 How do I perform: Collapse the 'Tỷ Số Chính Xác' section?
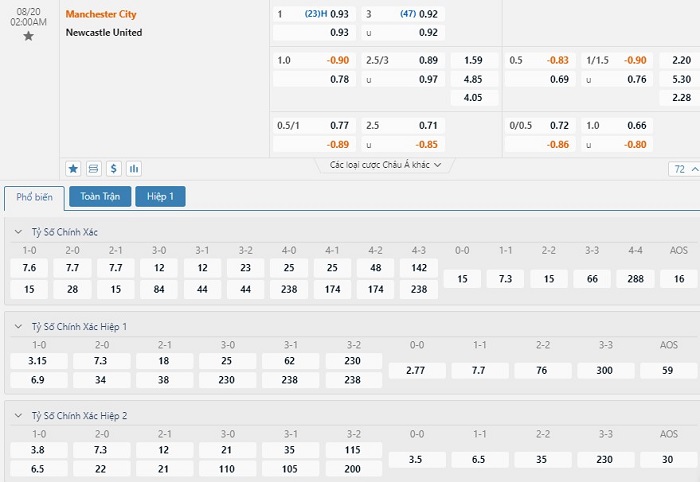point(18,232)
